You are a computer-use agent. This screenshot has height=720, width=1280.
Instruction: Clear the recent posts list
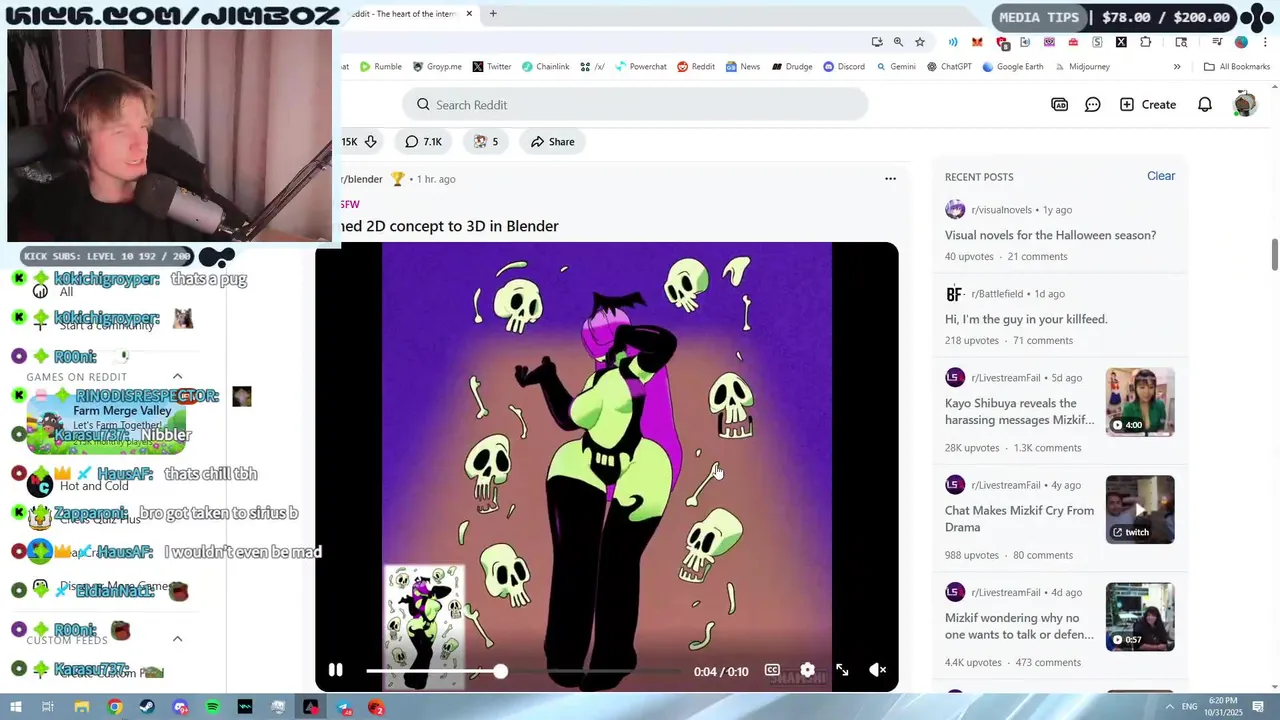pyautogui.click(x=1161, y=176)
